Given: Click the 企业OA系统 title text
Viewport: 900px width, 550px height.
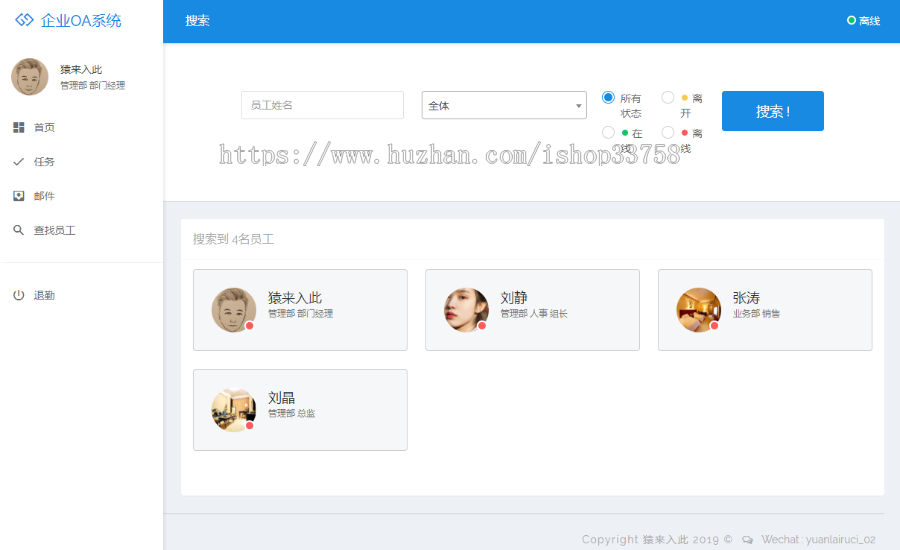Looking at the screenshot, I should (81, 21).
